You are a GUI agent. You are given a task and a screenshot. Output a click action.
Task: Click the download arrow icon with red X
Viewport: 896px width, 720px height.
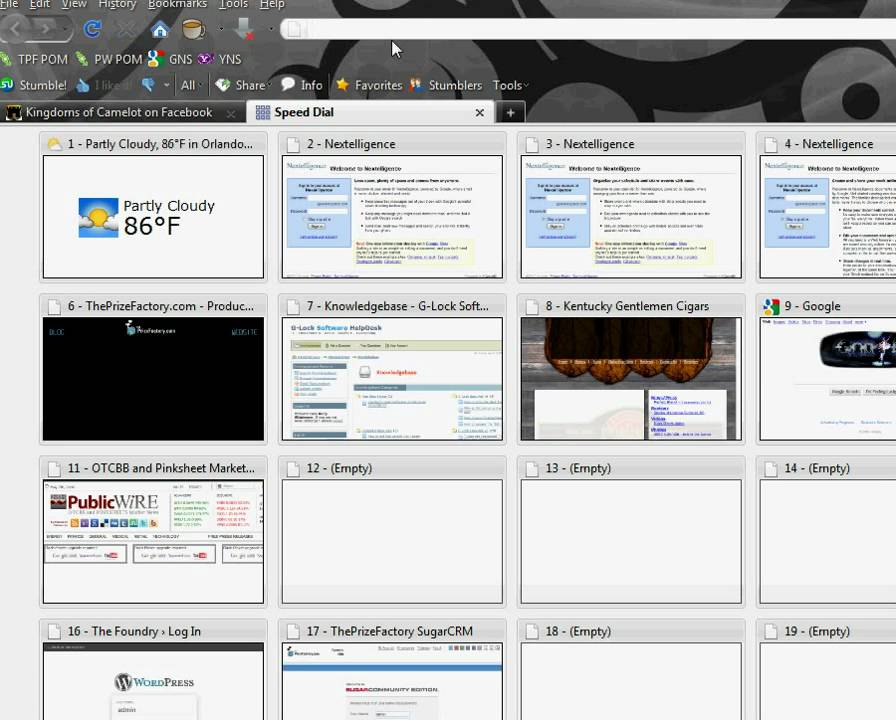coord(244,29)
